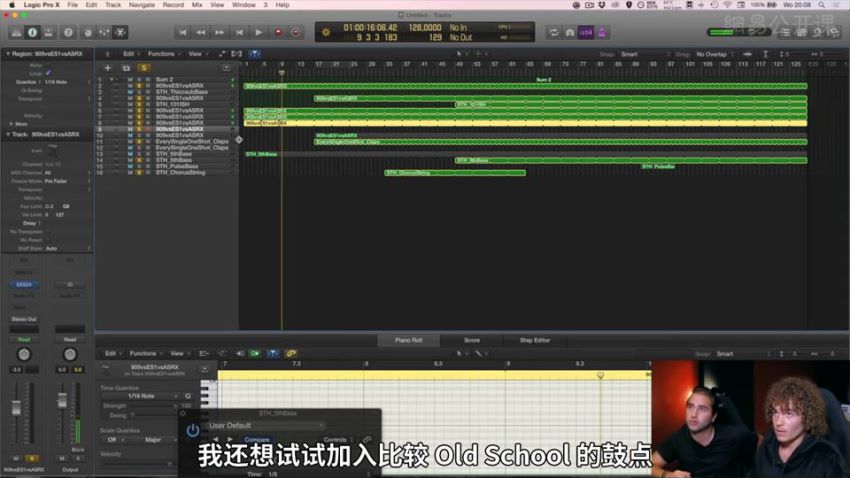Go to beginning of project
This screenshot has height=478, width=850.
tap(183, 33)
